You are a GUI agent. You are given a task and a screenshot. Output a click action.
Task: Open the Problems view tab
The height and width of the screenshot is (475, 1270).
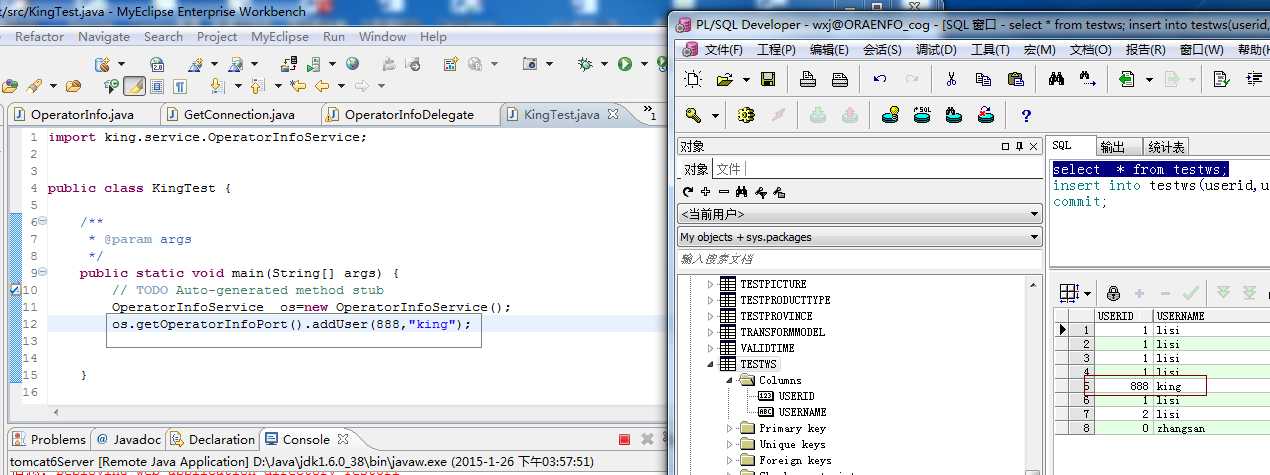click(49, 439)
